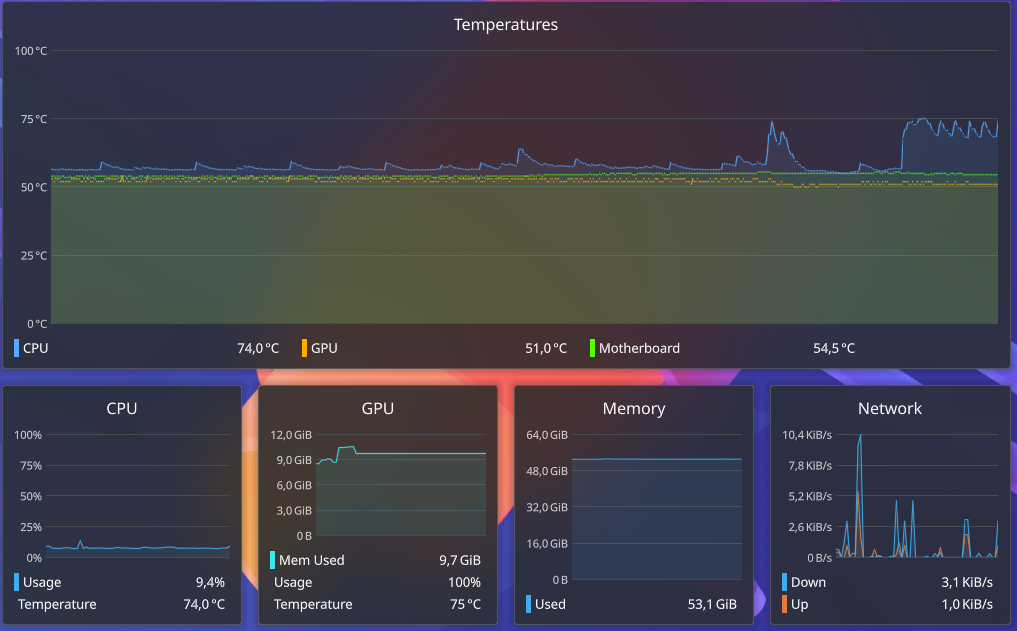1017x631 pixels.
Task: Click the blue CPU legend color swatch
Action: click(x=16, y=348)
